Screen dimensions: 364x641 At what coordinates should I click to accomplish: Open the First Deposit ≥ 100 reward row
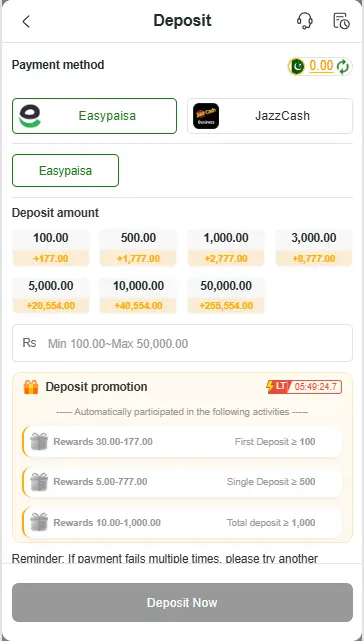(182, 442)
